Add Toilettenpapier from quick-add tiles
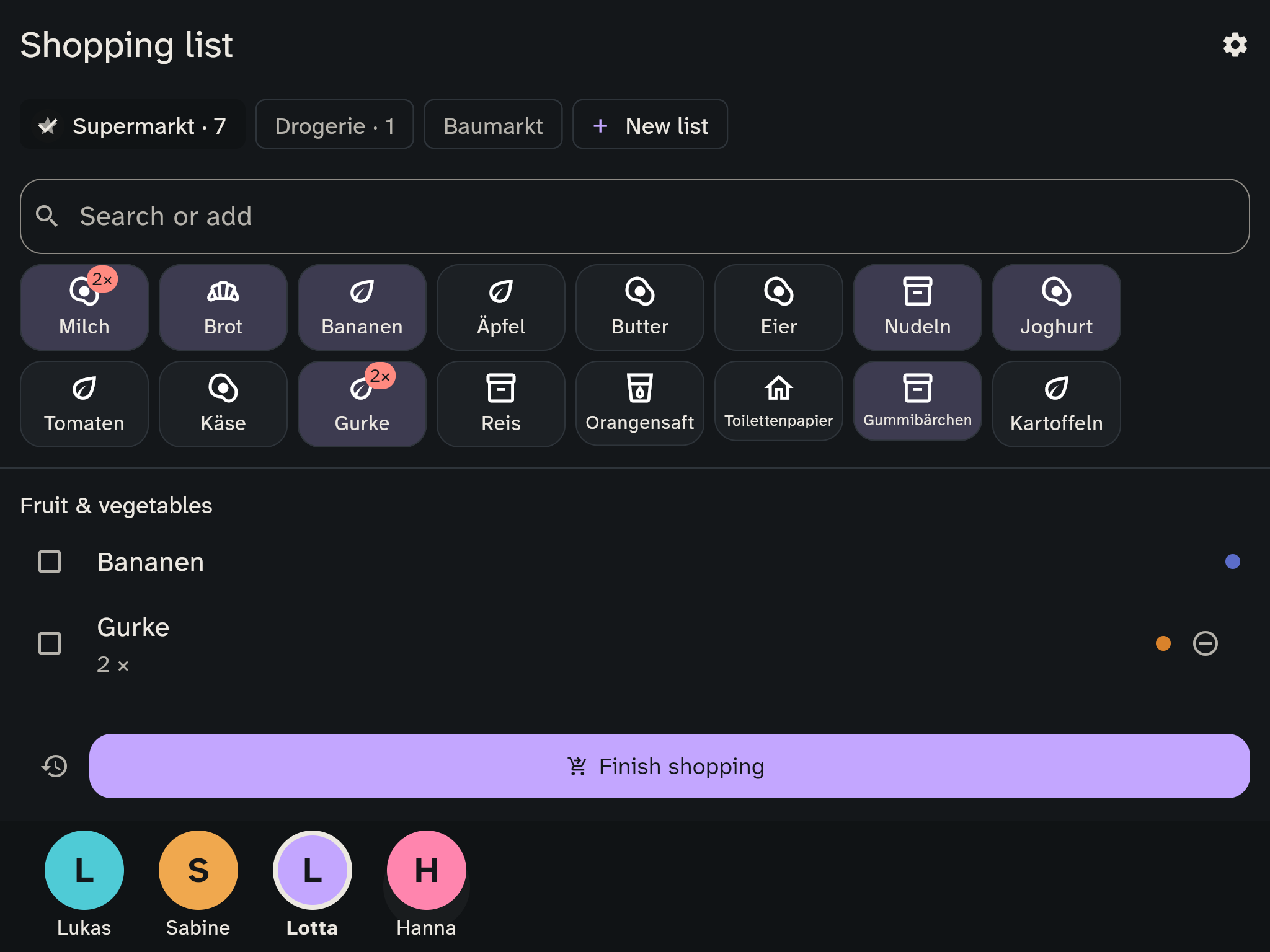 [x=779, y=401]
